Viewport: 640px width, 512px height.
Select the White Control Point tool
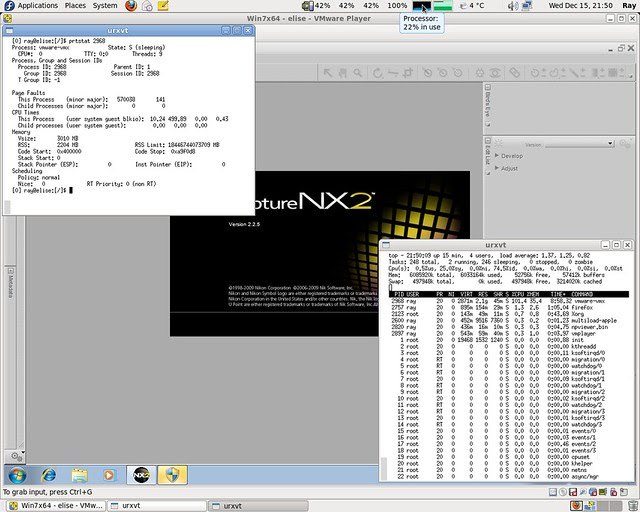tap(458, 73)
